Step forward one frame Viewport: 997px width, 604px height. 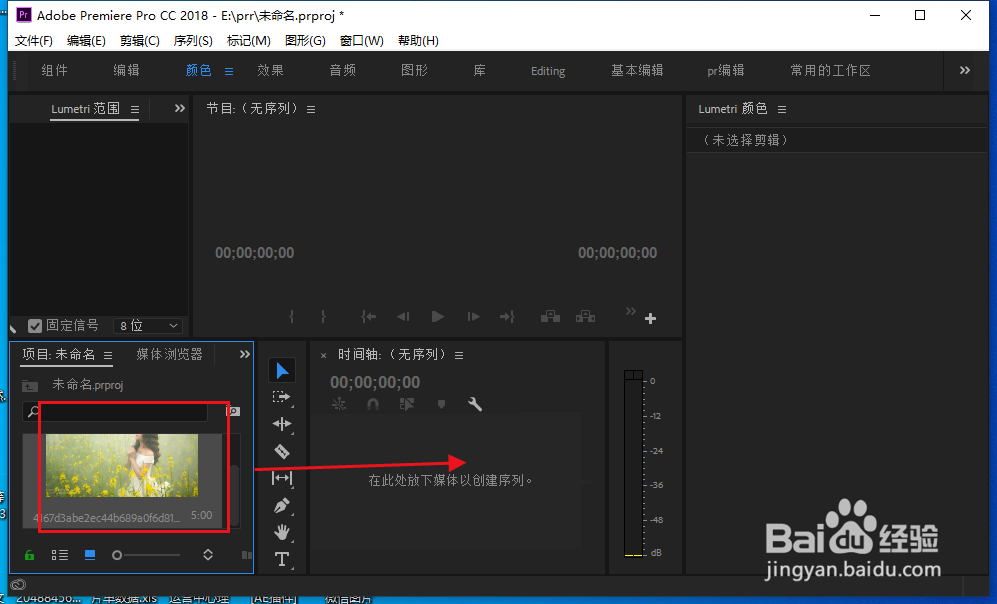click(x=473, y=317)
